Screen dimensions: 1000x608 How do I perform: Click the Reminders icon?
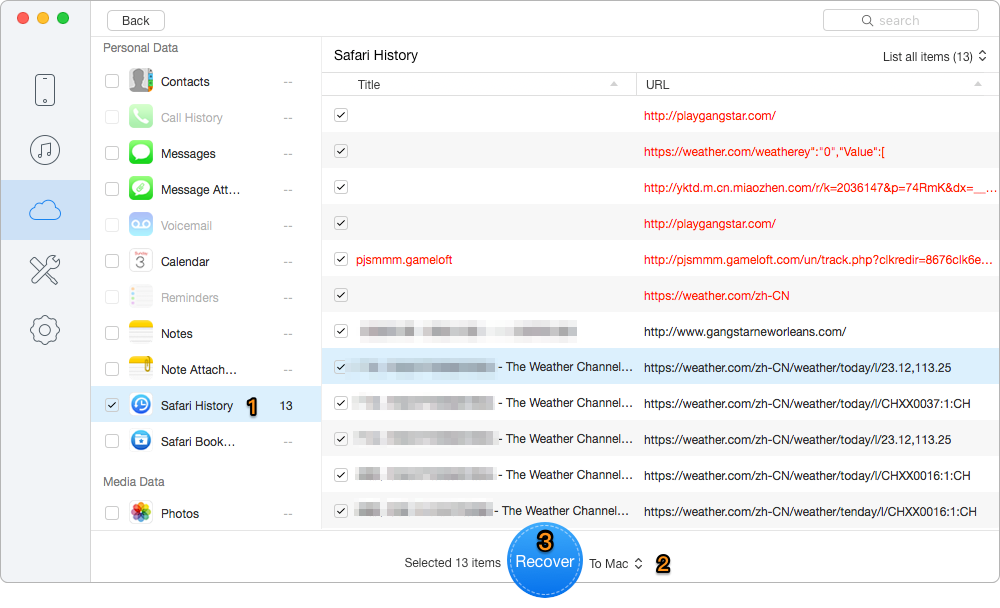141,297
